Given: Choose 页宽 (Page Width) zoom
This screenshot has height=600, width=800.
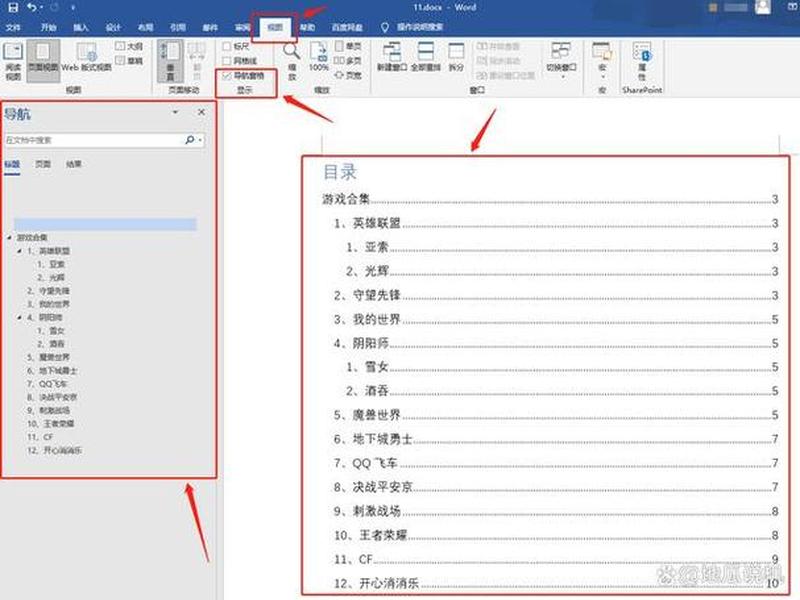Looking at the screenshot, I should coord(348,76).
